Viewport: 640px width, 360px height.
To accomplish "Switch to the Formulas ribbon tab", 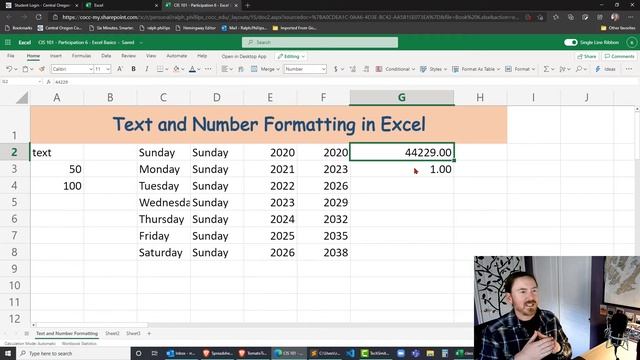I will coord(81,56).
